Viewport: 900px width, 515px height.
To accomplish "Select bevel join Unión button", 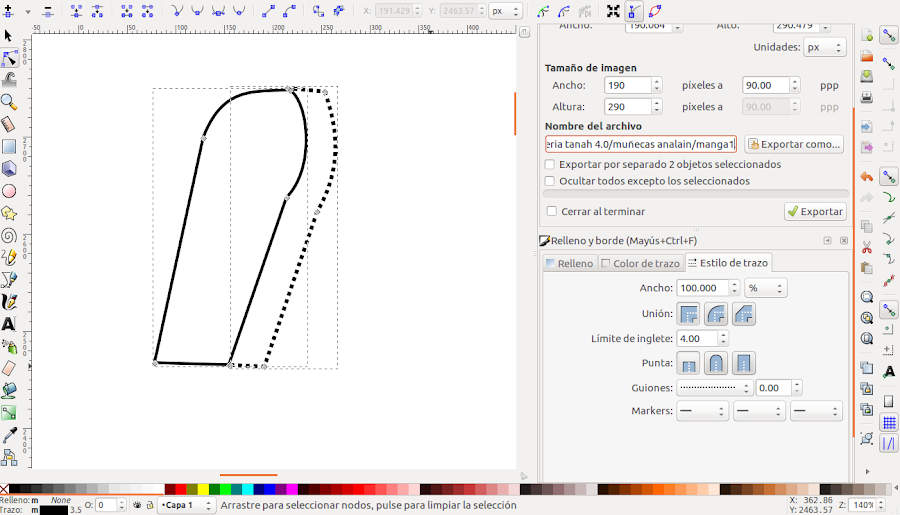I will point(744,314).
